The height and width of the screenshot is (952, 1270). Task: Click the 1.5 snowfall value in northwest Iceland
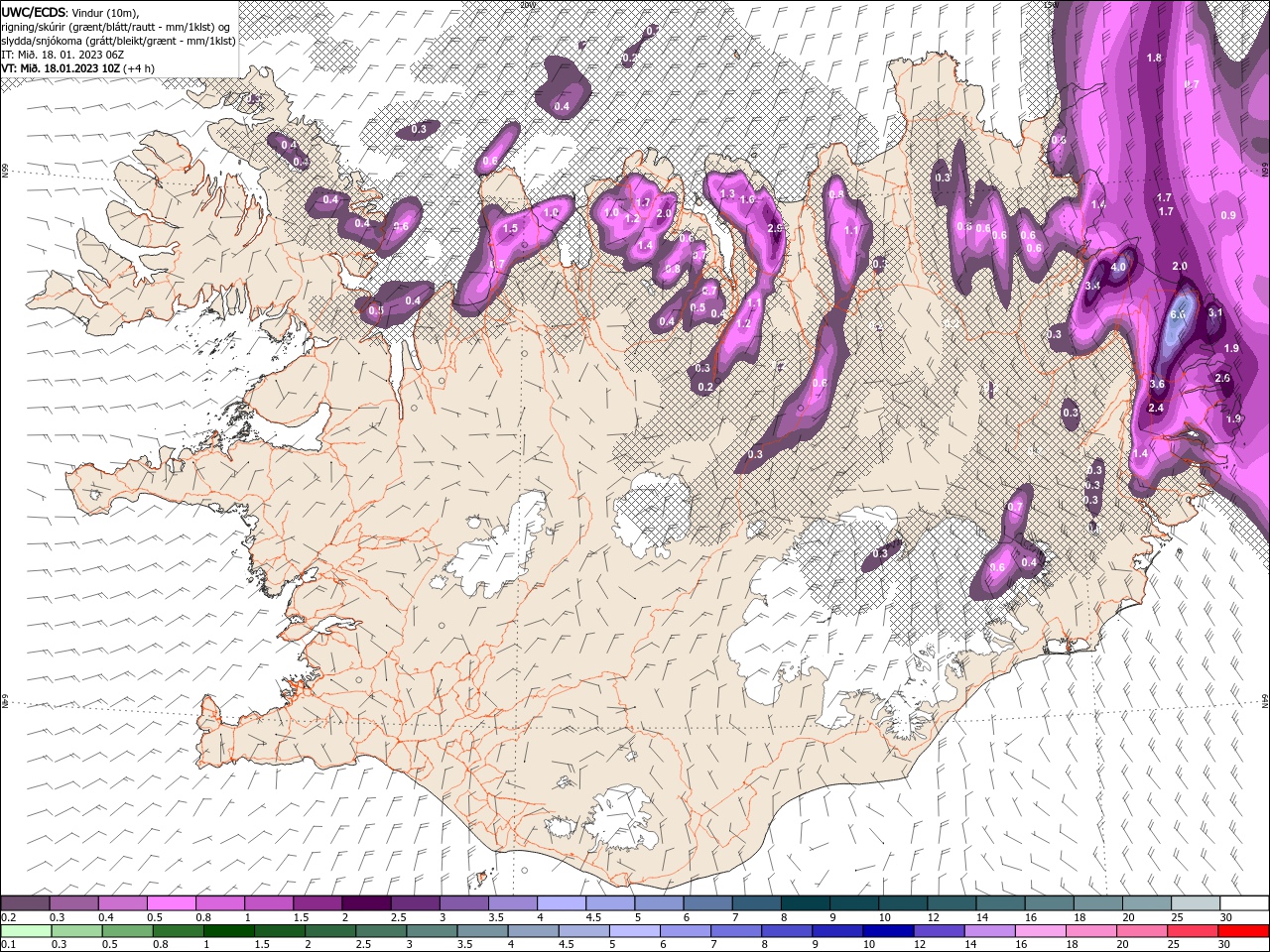tap(511, 228)
